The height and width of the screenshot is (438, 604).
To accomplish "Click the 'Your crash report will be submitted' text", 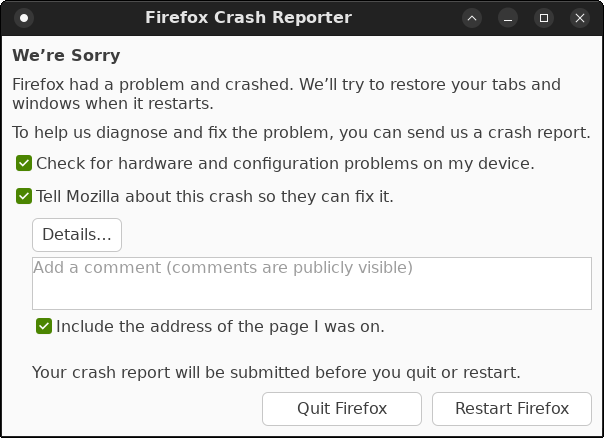I will 276,373.
